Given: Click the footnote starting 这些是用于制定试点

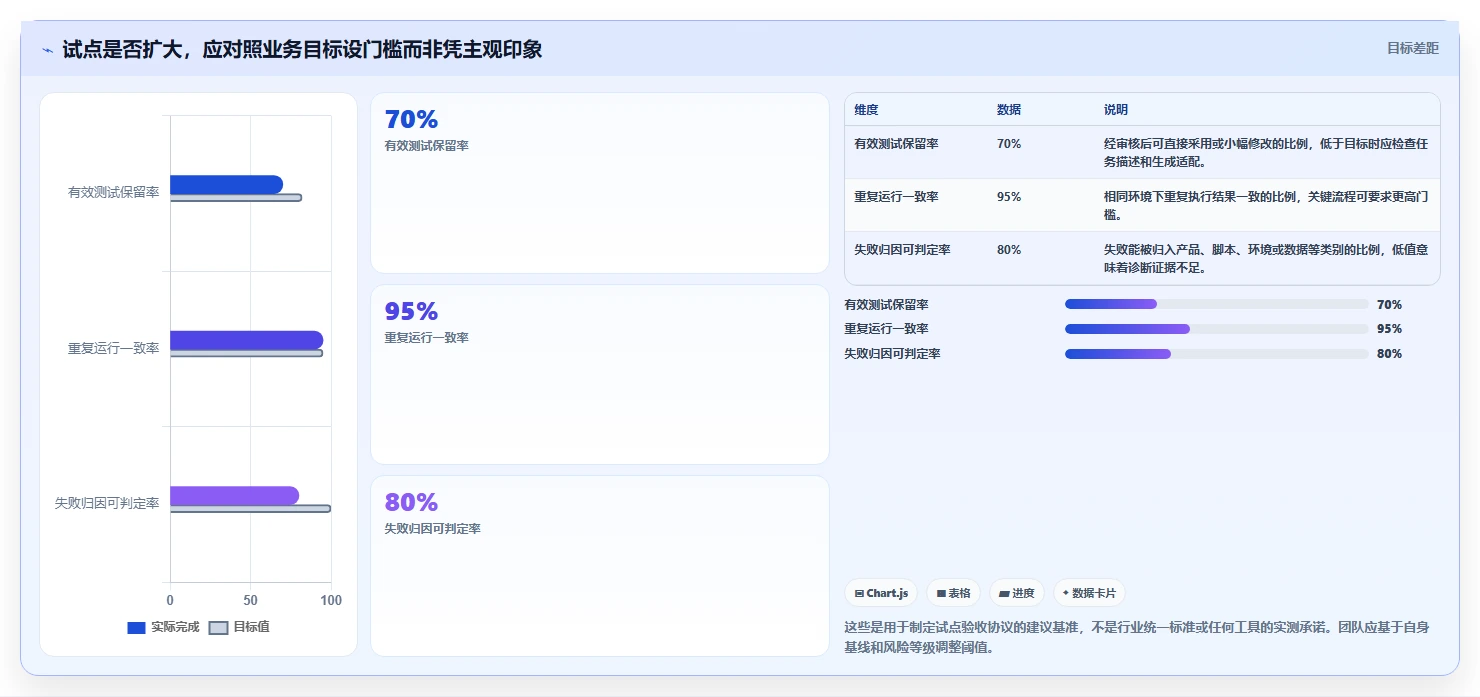Looking at the screenshot, I should point(1137,637).
